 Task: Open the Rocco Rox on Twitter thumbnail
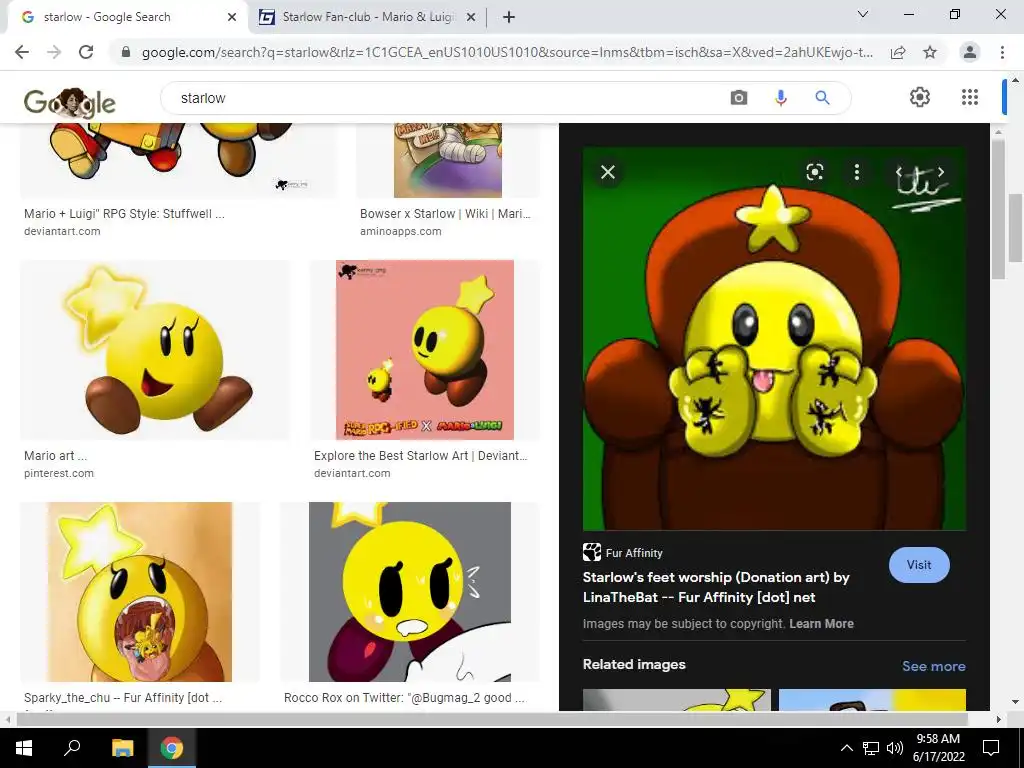409,592
